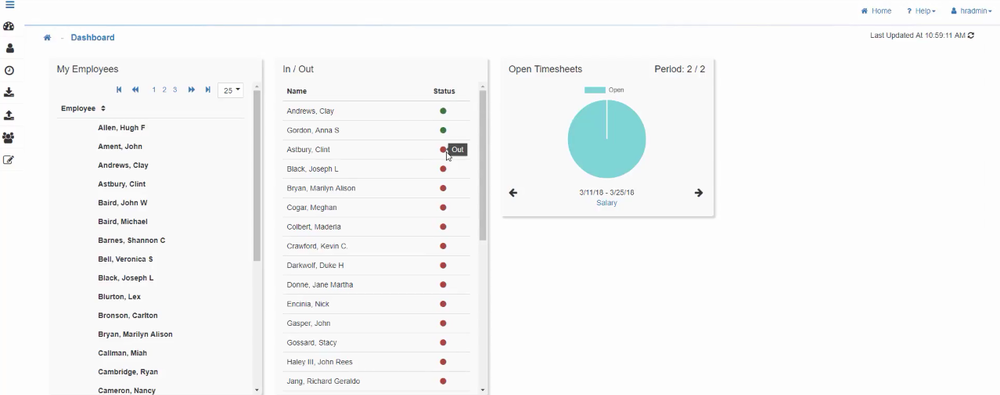
Task: Click Darkwolf, Duke H in In / Out list
Action: (315, 265)
